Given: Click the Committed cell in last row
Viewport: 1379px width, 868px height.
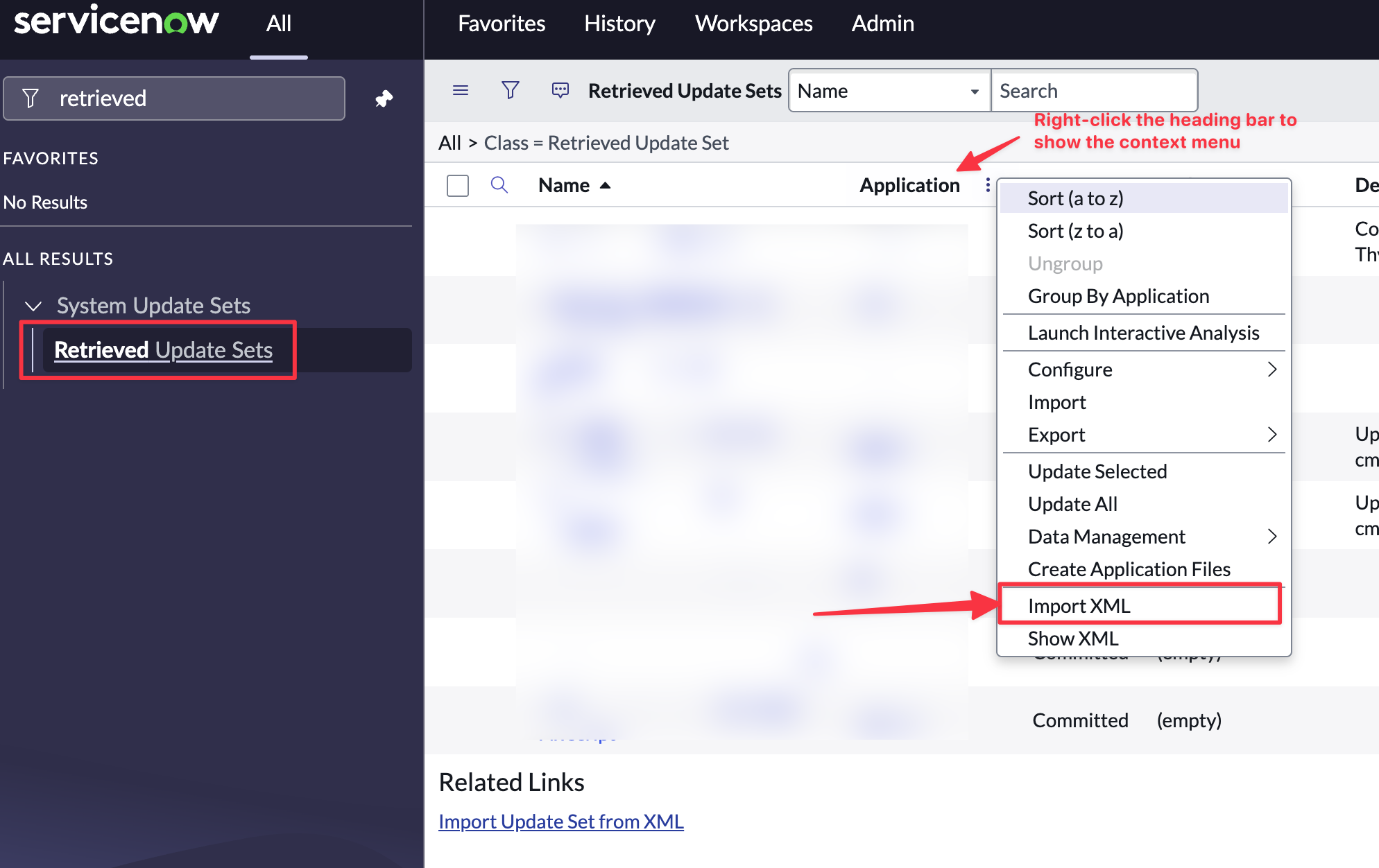Looking at the screenshot, I should tap(1081, 720).
